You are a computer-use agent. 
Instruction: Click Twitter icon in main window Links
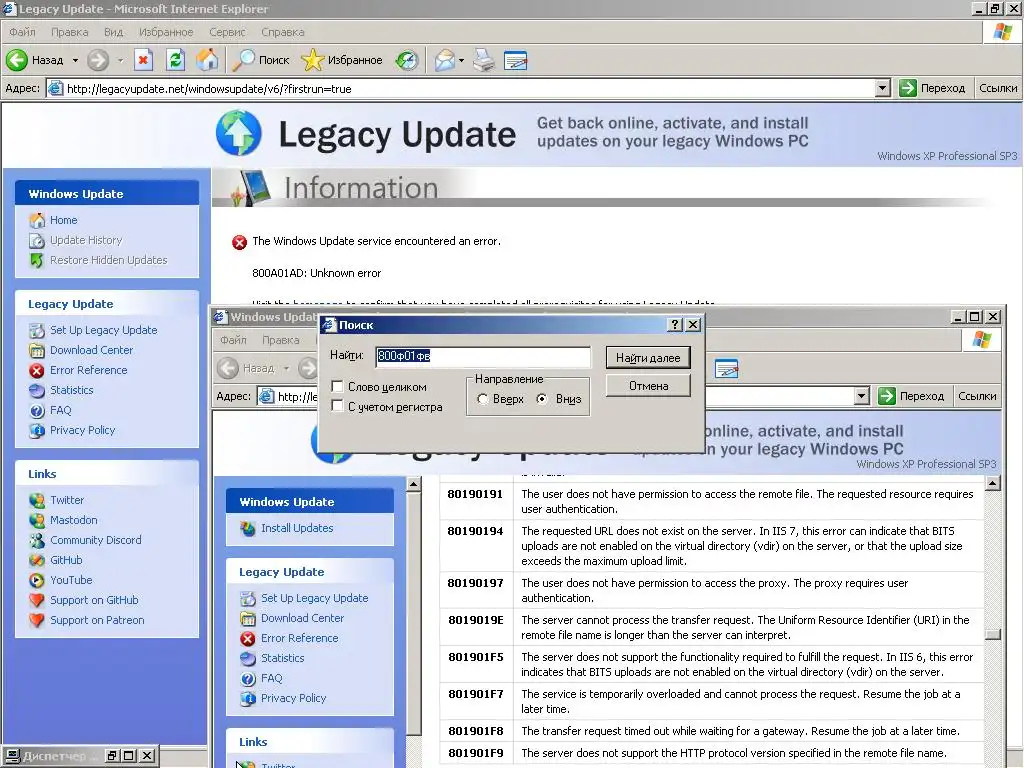[37, 500]
